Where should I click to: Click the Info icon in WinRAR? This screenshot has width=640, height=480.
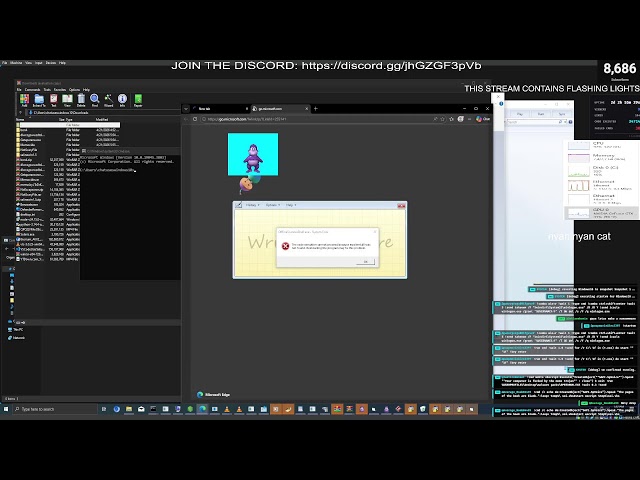pyautogui.click(x=122, y=100)
